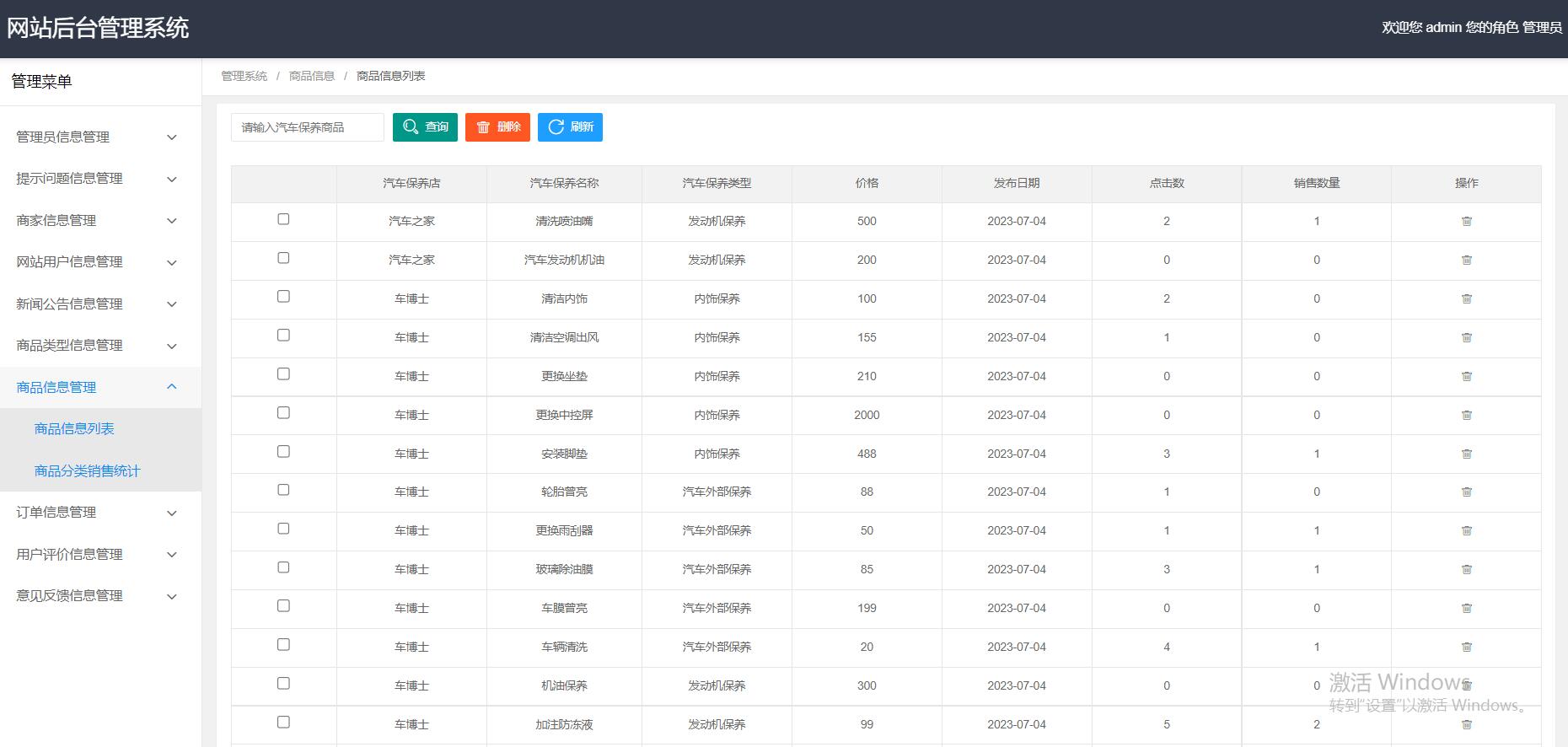
Task: Focus the 请输入汽车保养商品 search field
Action: pyautogui.click(x=308, y=127)
